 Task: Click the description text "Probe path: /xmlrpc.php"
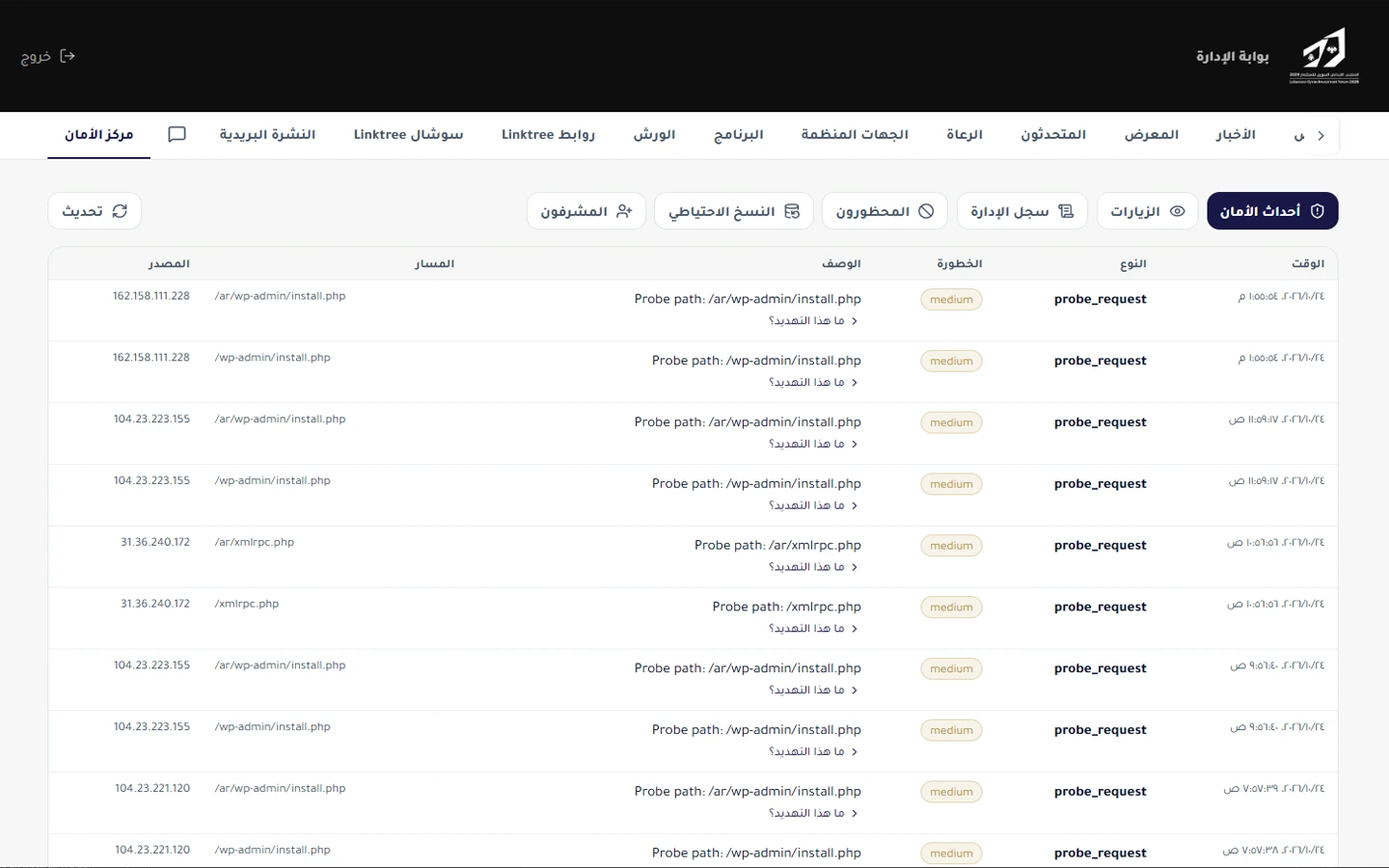(x=787, y=607)
